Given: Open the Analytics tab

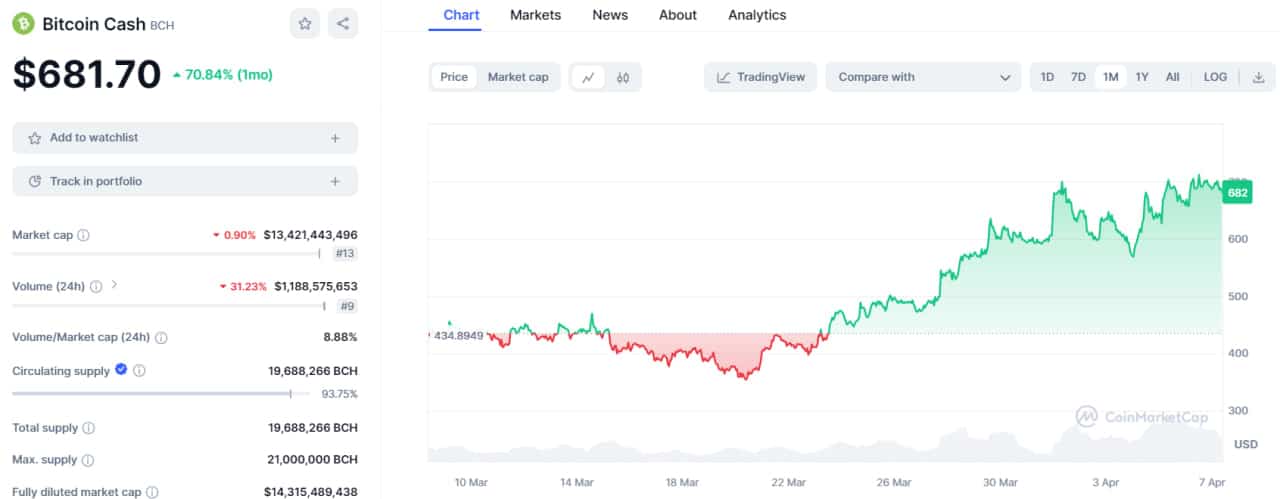Looking at the screenshot, I should 757,15.
